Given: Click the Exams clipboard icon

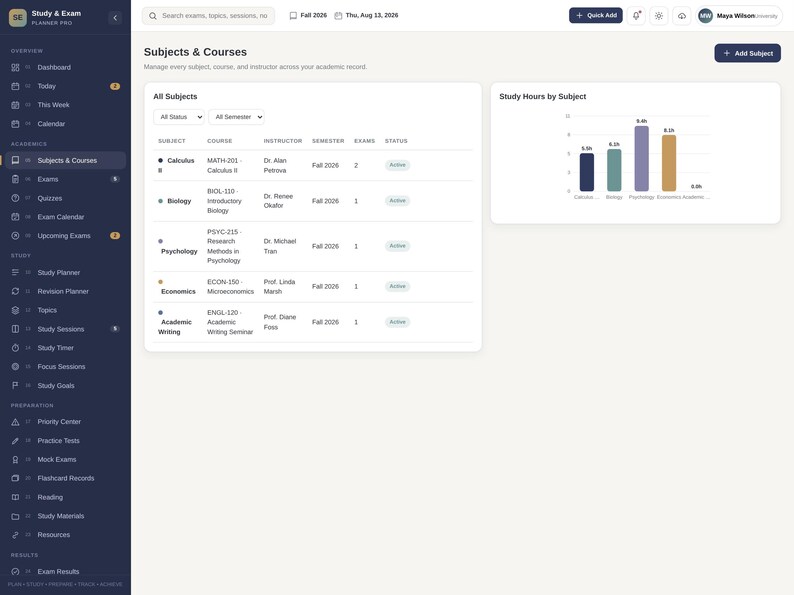Looking at the screenshot, I should pos(15,179).
